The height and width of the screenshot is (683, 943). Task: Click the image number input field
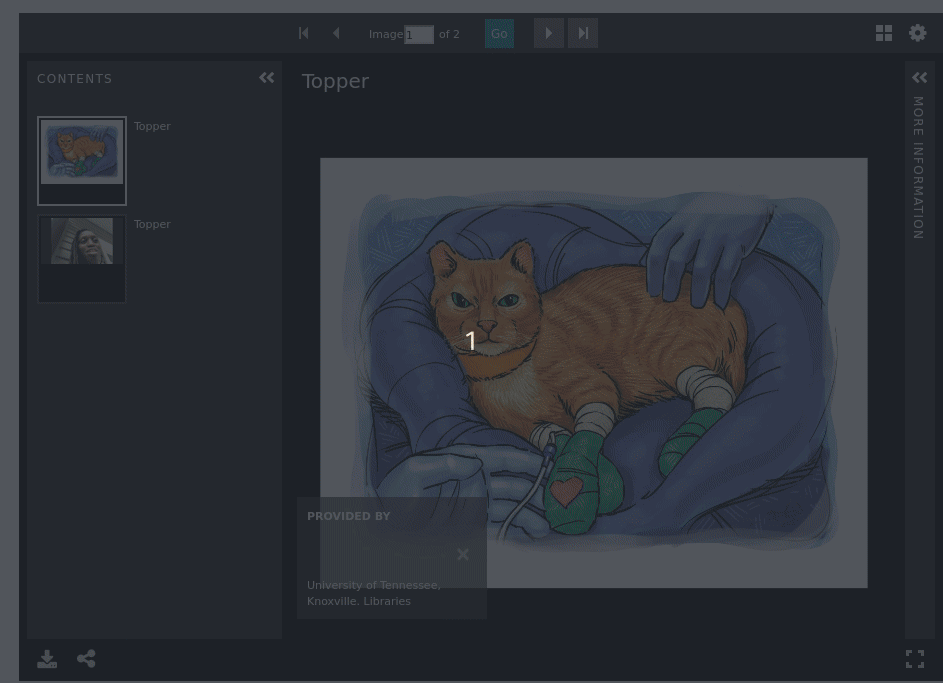[x=419, y=34]
